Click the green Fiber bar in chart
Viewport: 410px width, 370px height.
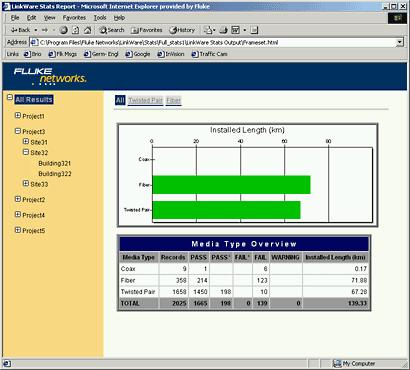coord(231,185)
